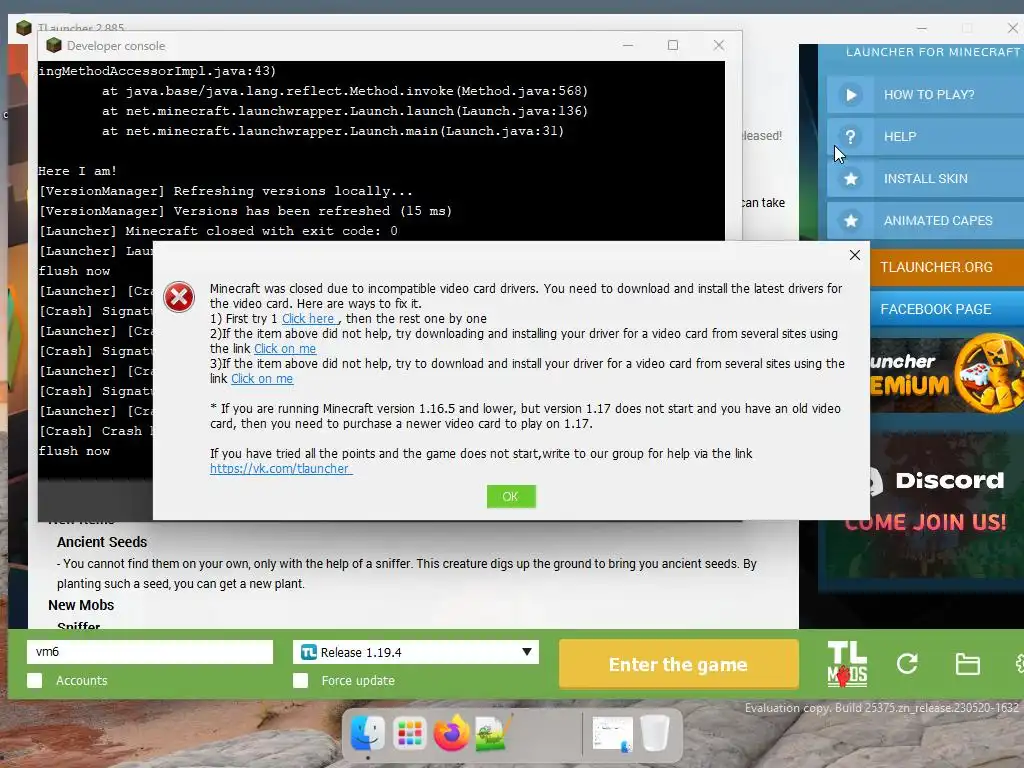This screenshot has height=768, width=1024.
Task: Click the TLauncher title bar block icon
Action: [24, 28]
